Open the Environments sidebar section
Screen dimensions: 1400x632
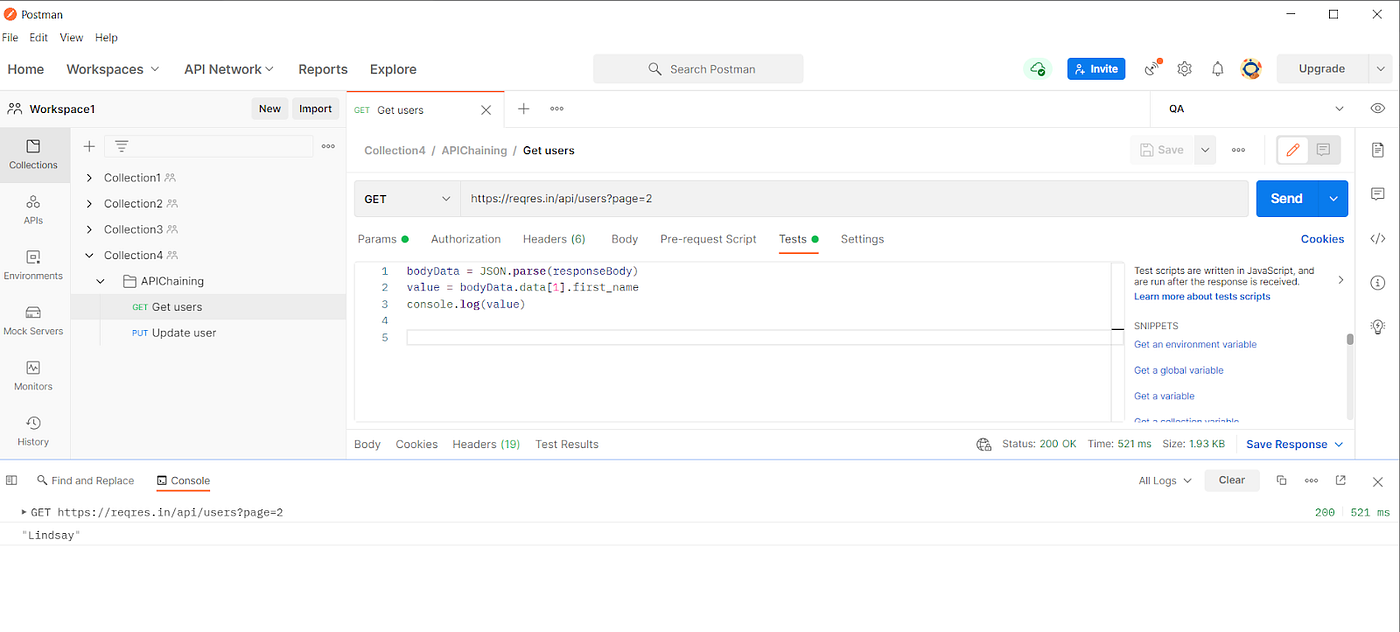click(x=34, y=265)
